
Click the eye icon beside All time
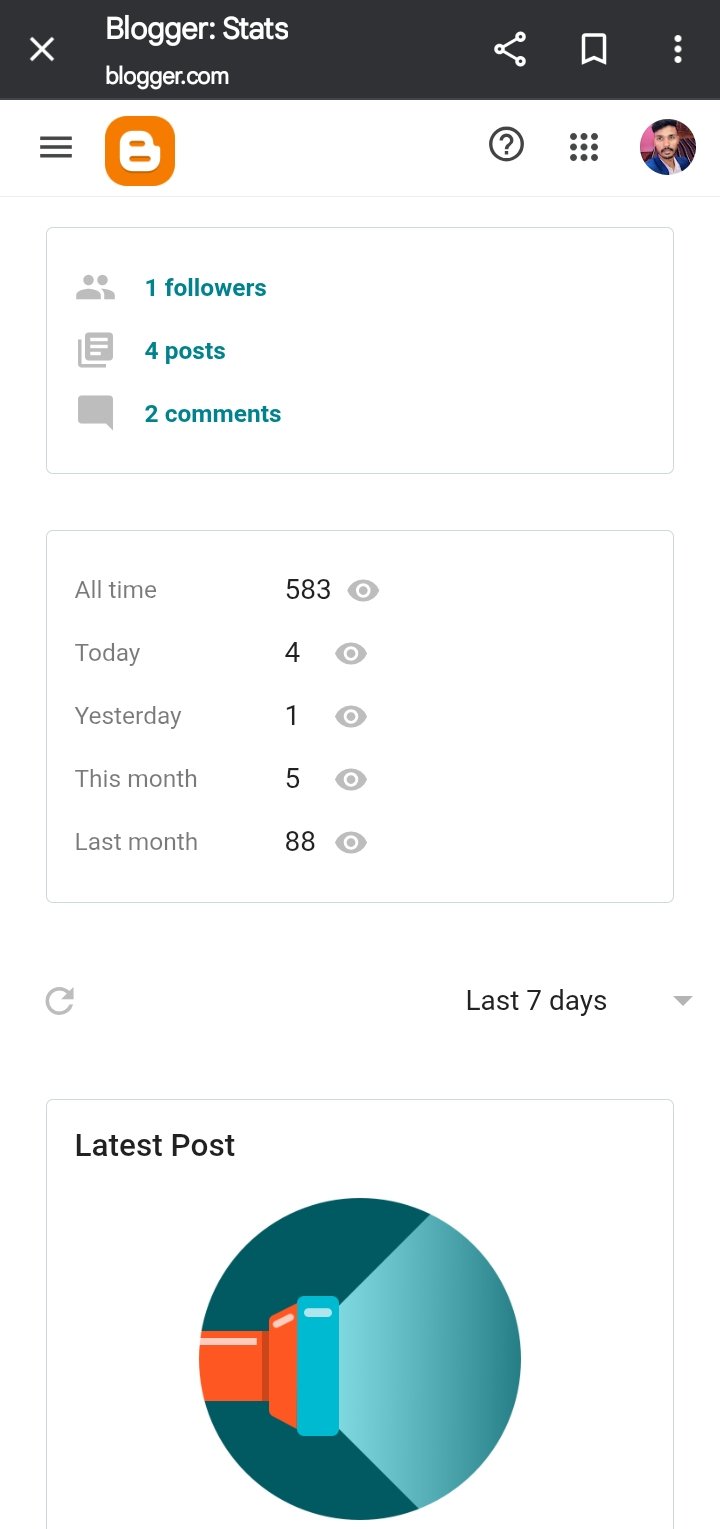click(x=363, y=591)
